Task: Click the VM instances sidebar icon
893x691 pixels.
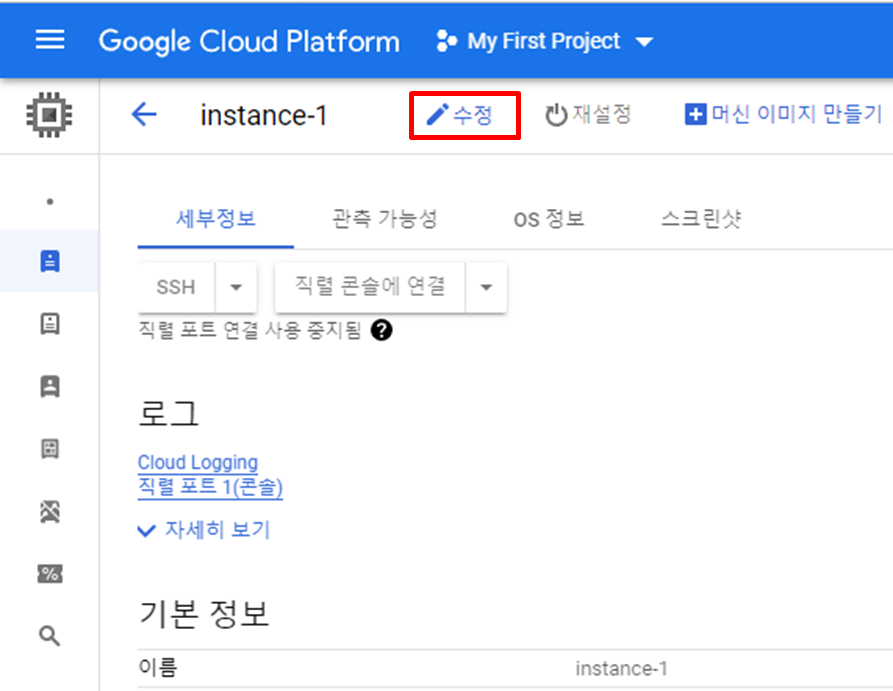Action: tap(50, 261)
